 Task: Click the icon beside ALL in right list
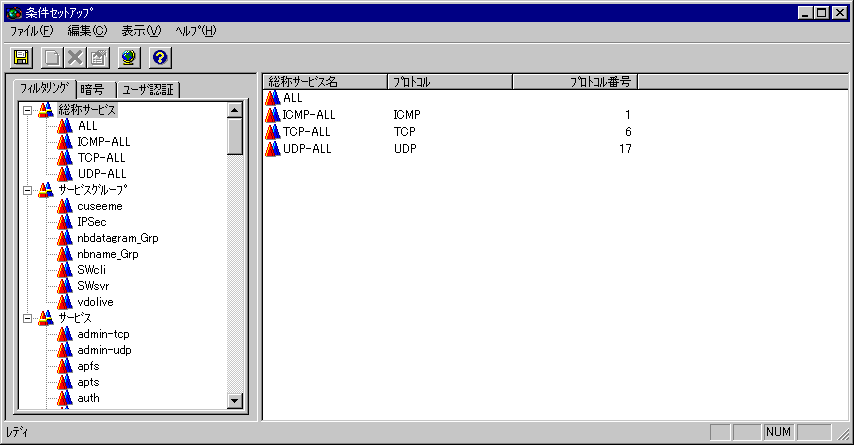coord(272,98)
